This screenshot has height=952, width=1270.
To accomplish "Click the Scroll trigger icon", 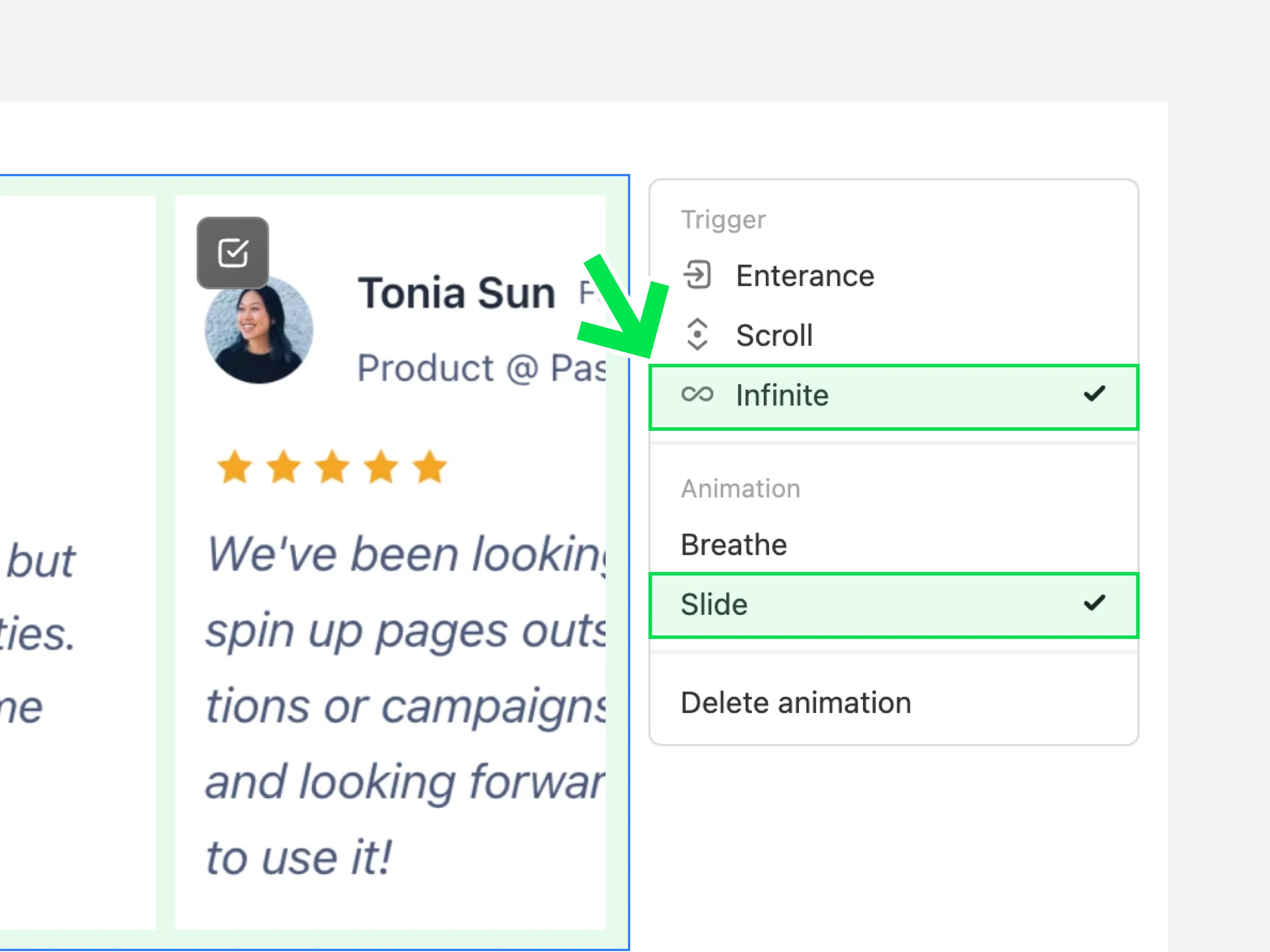I will [697, 335].
